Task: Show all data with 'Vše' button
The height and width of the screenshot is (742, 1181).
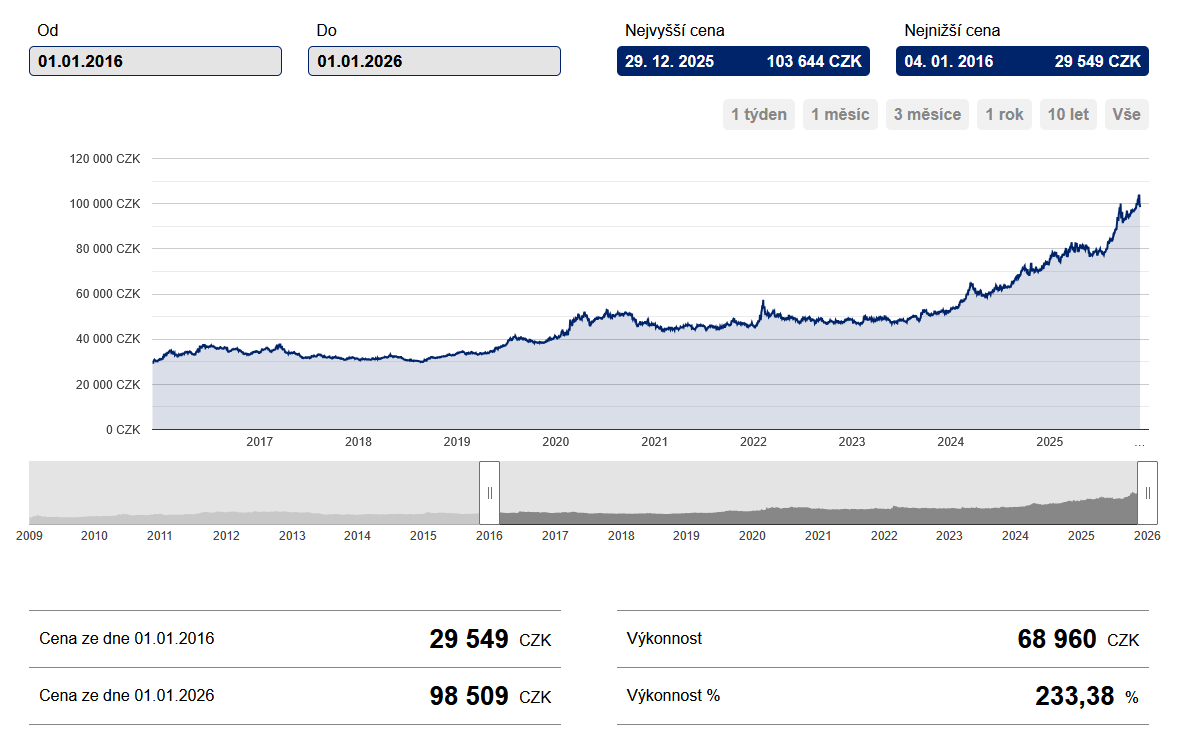Action: 1126,114
